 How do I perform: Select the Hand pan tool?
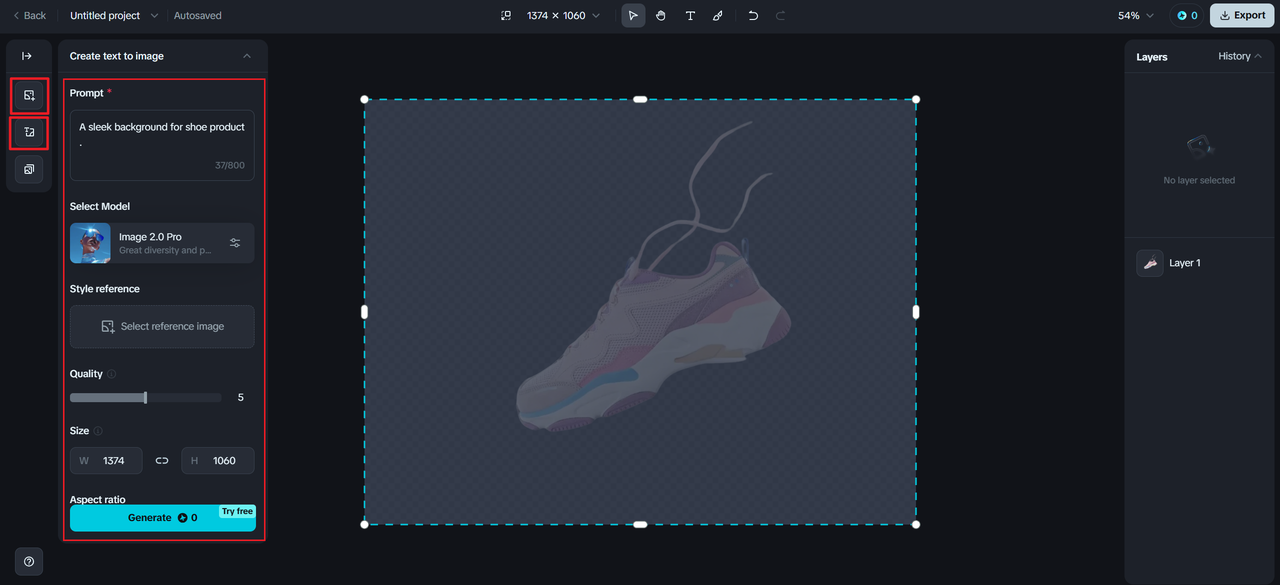click(661, 16)
